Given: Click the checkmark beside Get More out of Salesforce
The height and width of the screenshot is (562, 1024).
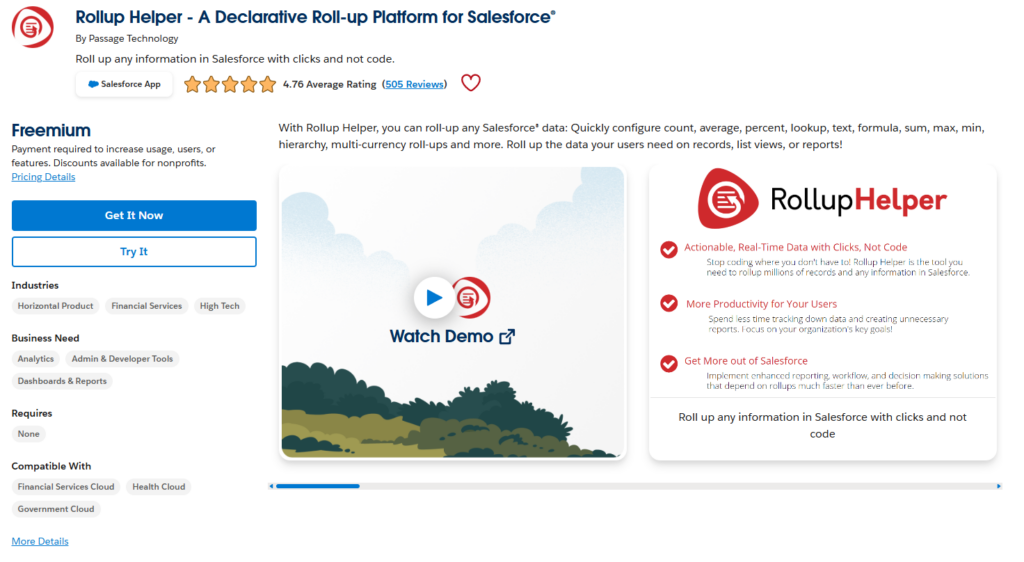Looking at the screenshot, I should click(668, 363).
